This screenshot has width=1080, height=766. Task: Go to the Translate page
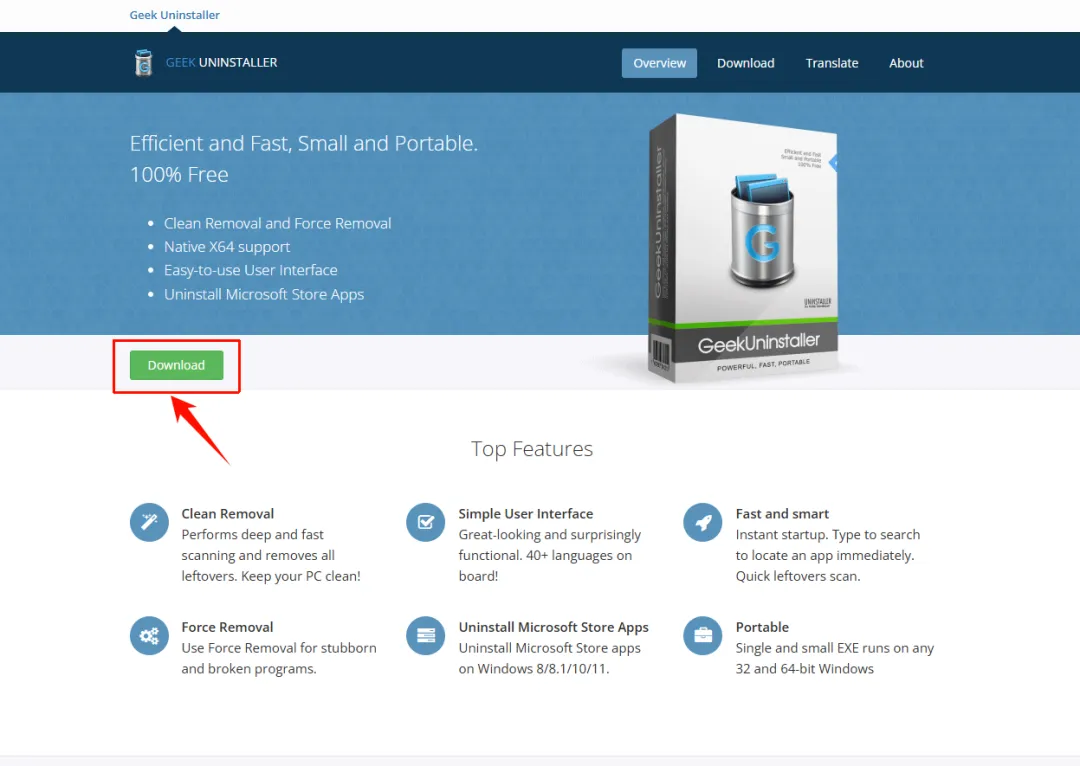[831, 63]
